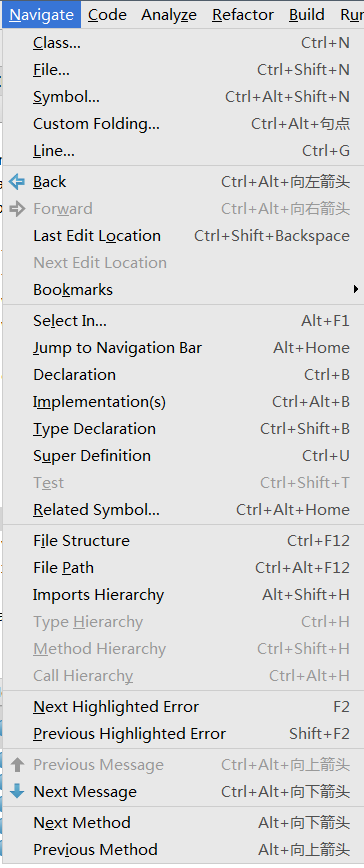Click Call Hierarchy entry
This screenshot has width=364, height=868.
tap(182, 676)
